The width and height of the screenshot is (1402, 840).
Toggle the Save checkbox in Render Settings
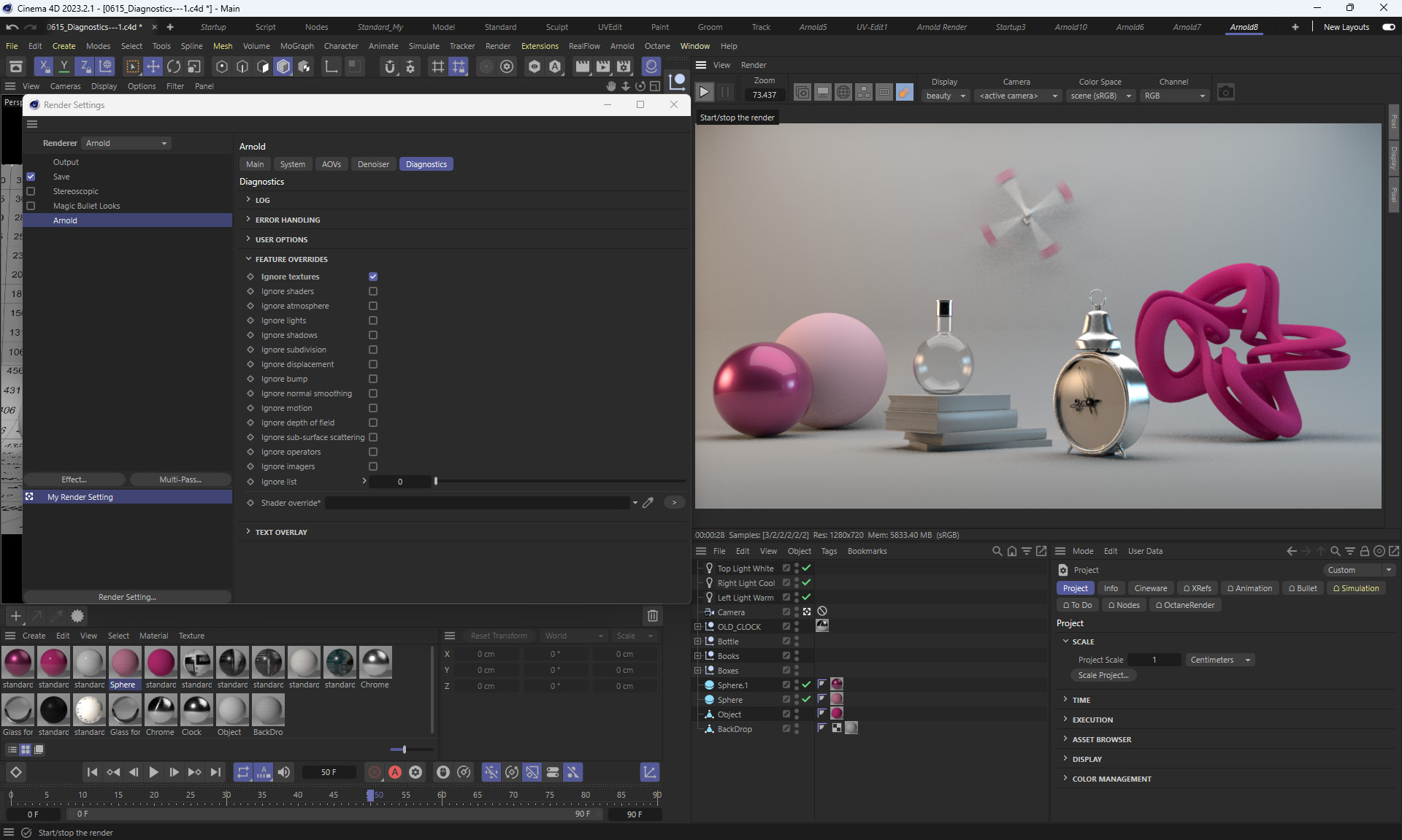pos(31,177)
